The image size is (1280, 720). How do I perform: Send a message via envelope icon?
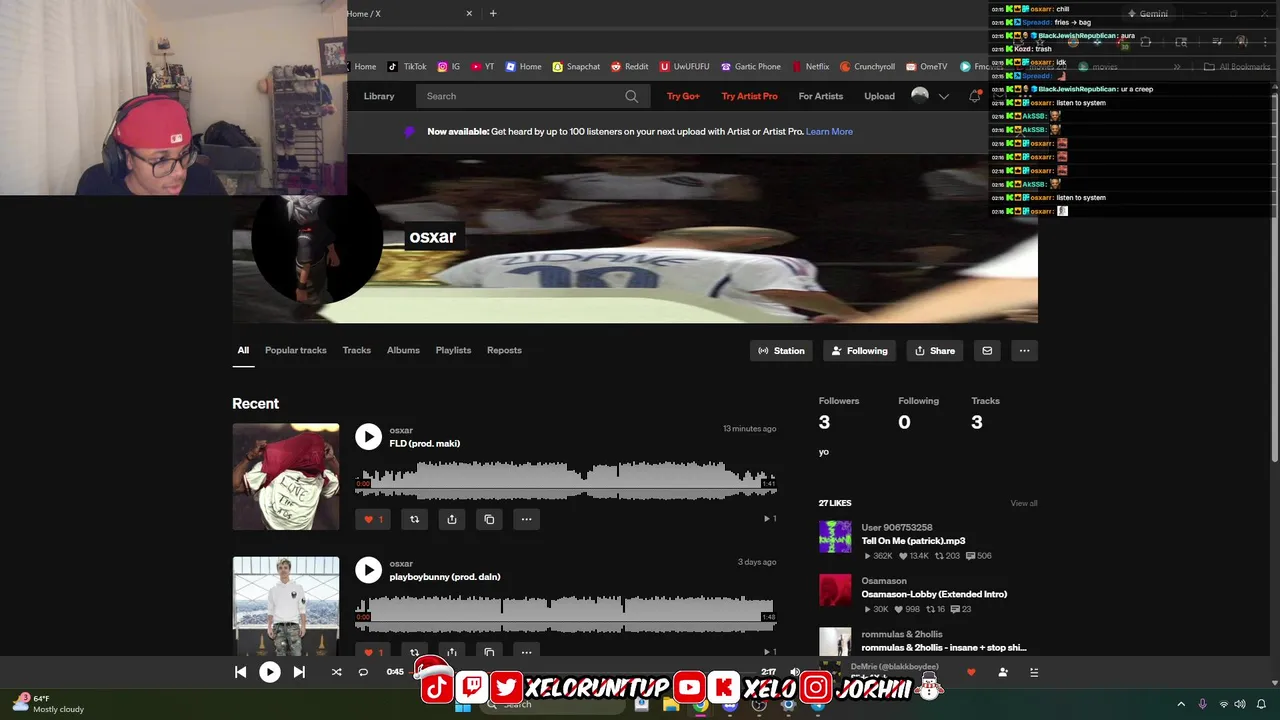(987, 350)
